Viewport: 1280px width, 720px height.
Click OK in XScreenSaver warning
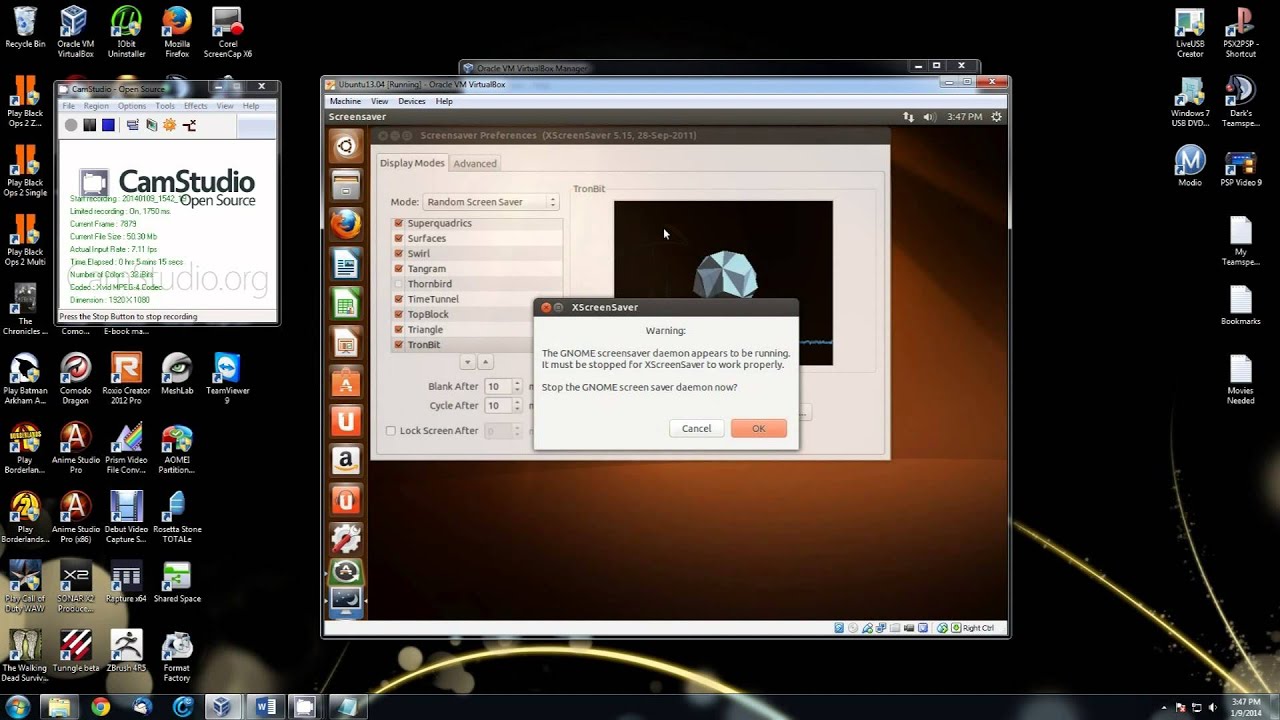tap(758, 428)
